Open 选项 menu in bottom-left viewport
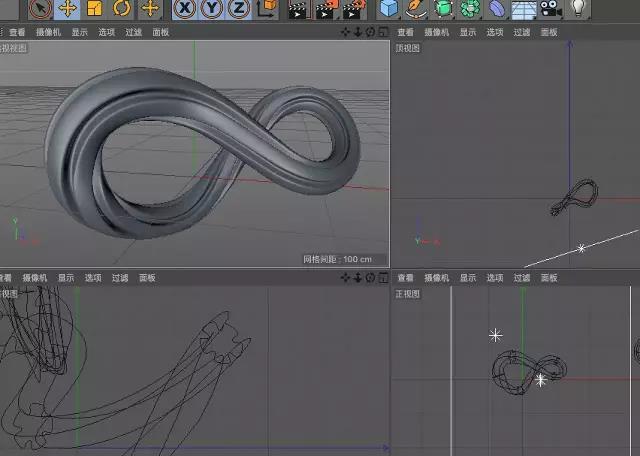Screen dimensions: 640x456 tap(93, 278)
